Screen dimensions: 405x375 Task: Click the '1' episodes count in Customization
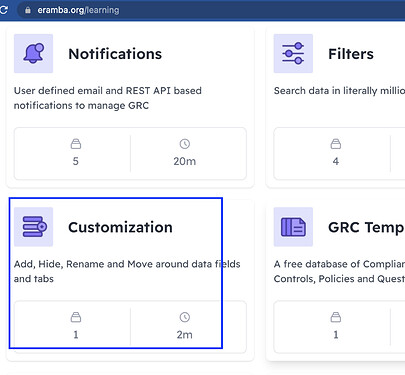[76, 335]
